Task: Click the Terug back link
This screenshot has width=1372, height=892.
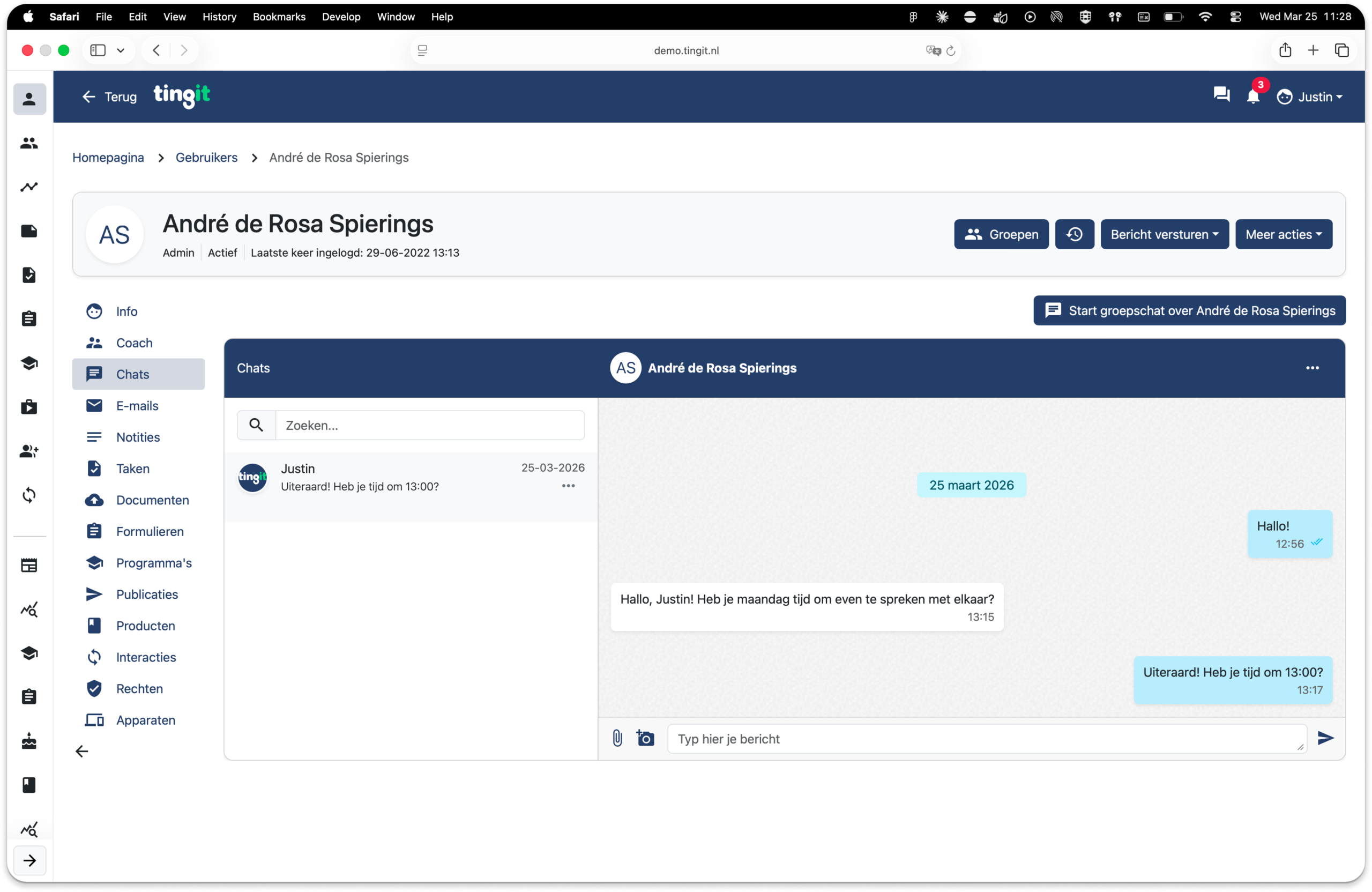Action: [x=109, y=97]
